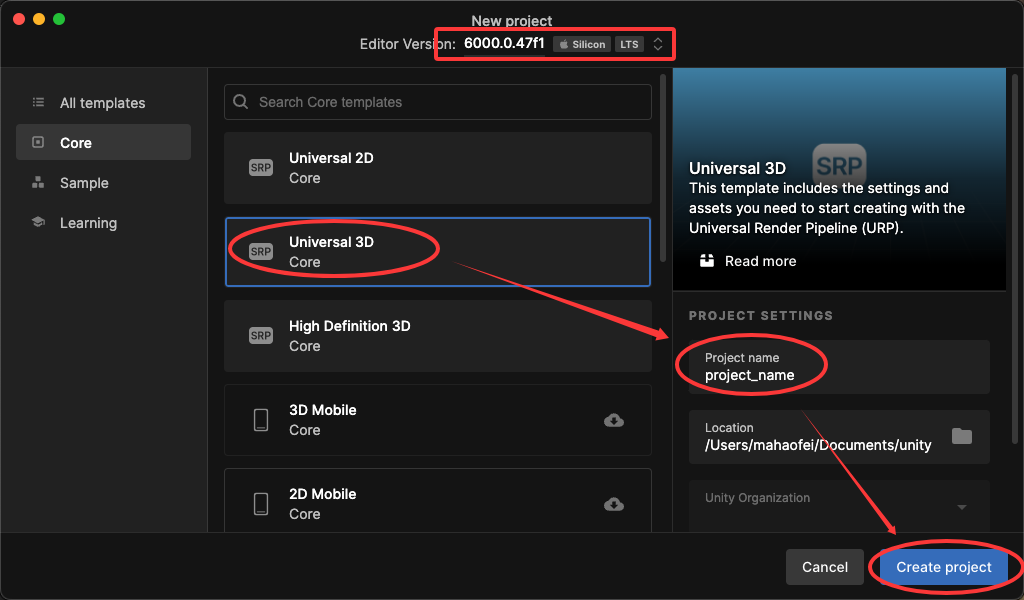Download the 3D Mobile template cloud icon

[614, 420]
